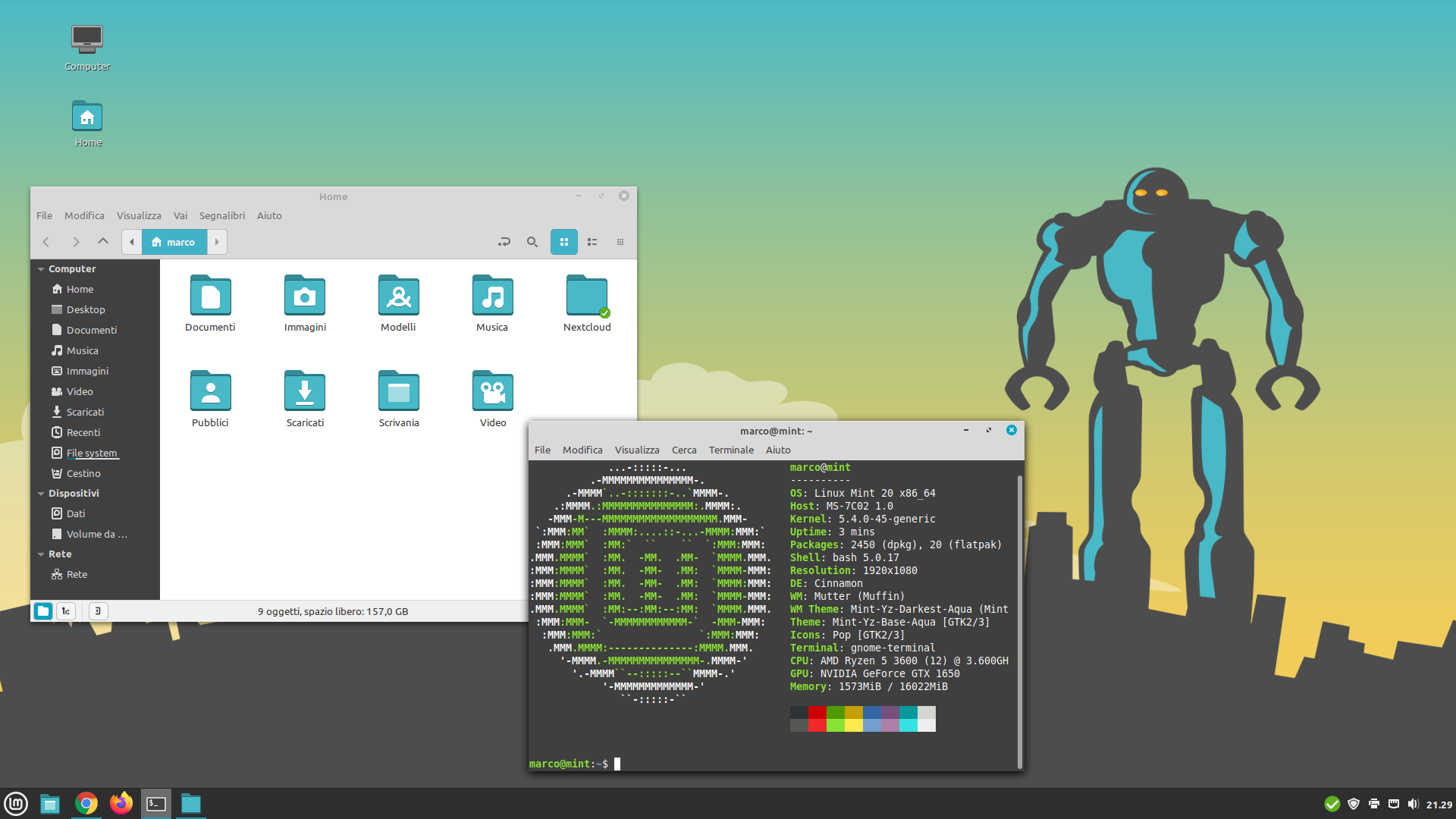1456x819 pixels.
Task: Open Cestino in the sidebar
Action: pyautogui.click(x=83, y=473)
